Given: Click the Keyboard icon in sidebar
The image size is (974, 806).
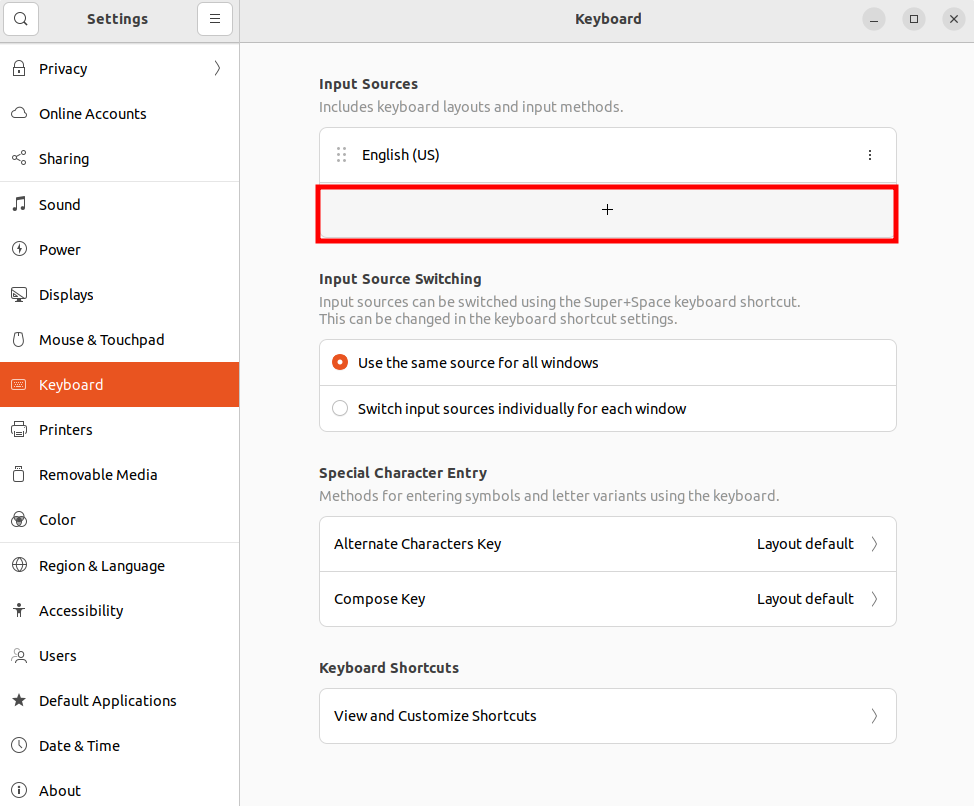Looking at the screenshot, I should point(19,385).
